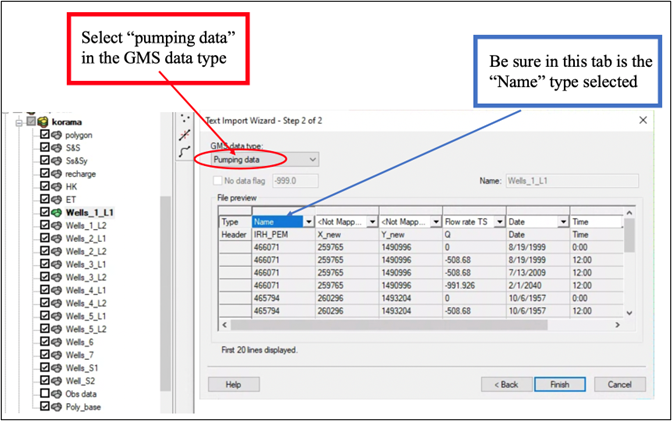672x421 pixels.
Task: Click the coverage icon next to polygon
Action: point(57,135)
